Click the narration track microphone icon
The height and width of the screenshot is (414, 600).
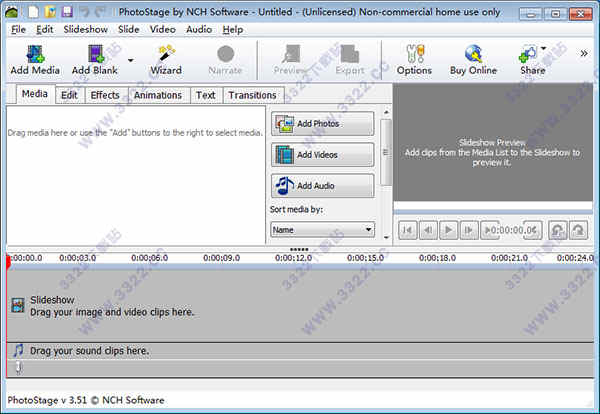pyautogui.click(x=18, y=367)
